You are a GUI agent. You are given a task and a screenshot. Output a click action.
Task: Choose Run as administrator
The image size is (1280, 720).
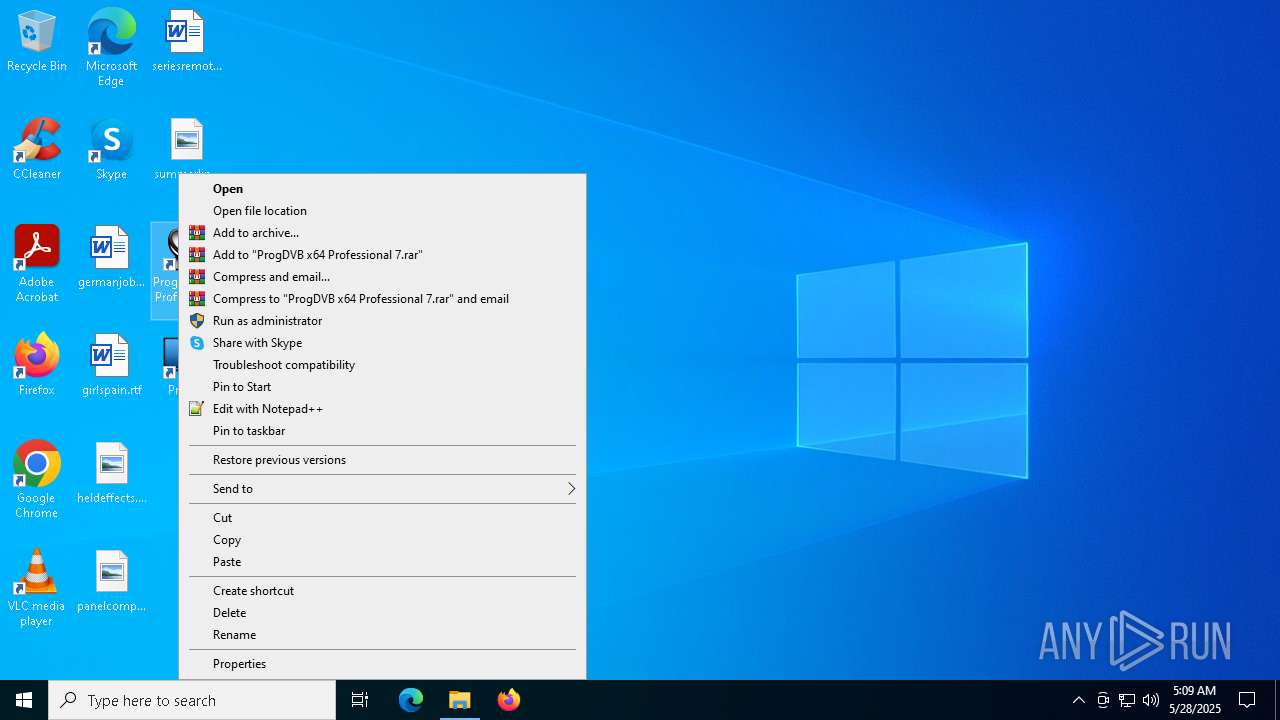click(382, 321)
